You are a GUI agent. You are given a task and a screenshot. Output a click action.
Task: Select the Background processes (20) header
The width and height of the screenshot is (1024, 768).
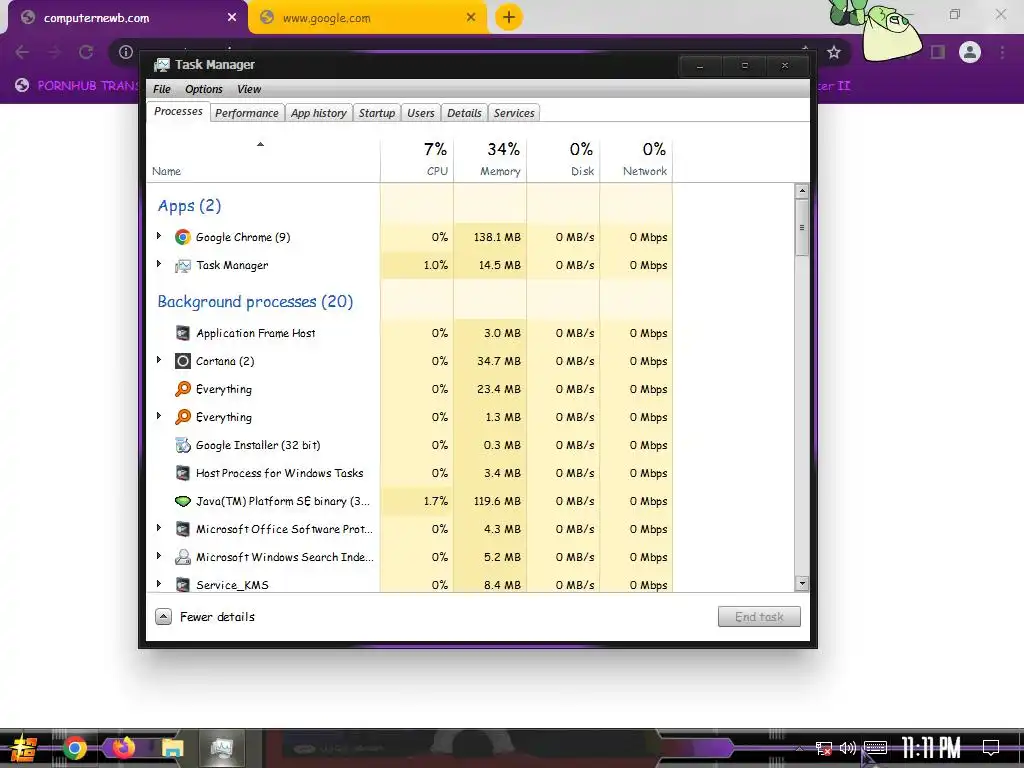(x=255, y=302)
